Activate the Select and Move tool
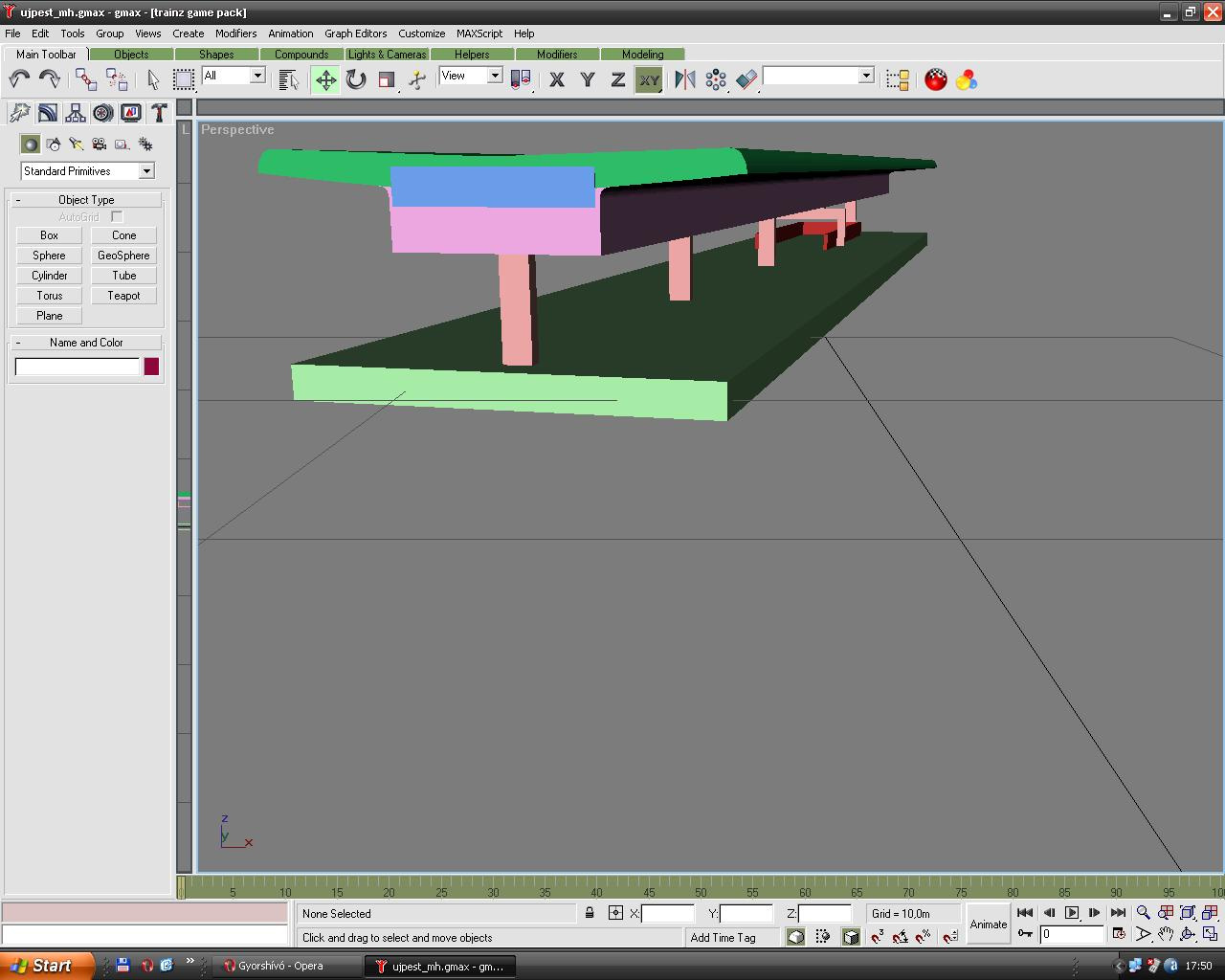Image resolution: width=1225 pixels, height=980 pixels. coord(325,79)
